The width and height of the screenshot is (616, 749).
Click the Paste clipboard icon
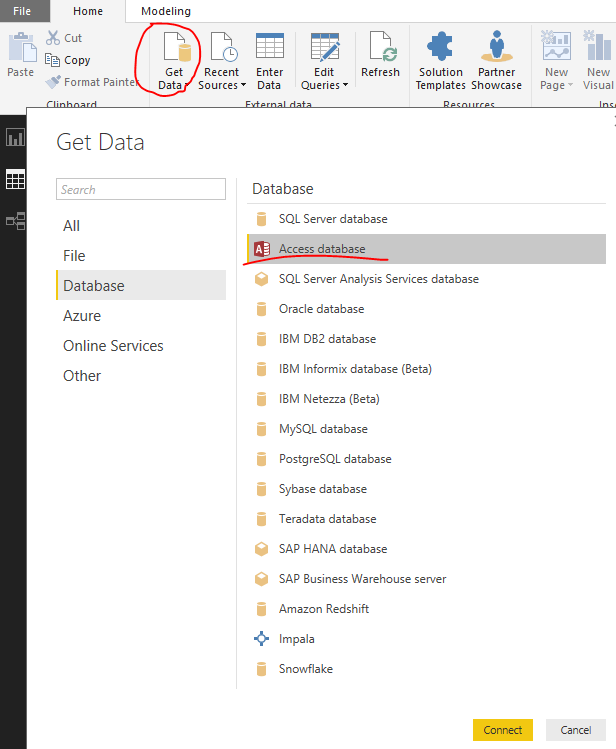[x=21, y=48]
